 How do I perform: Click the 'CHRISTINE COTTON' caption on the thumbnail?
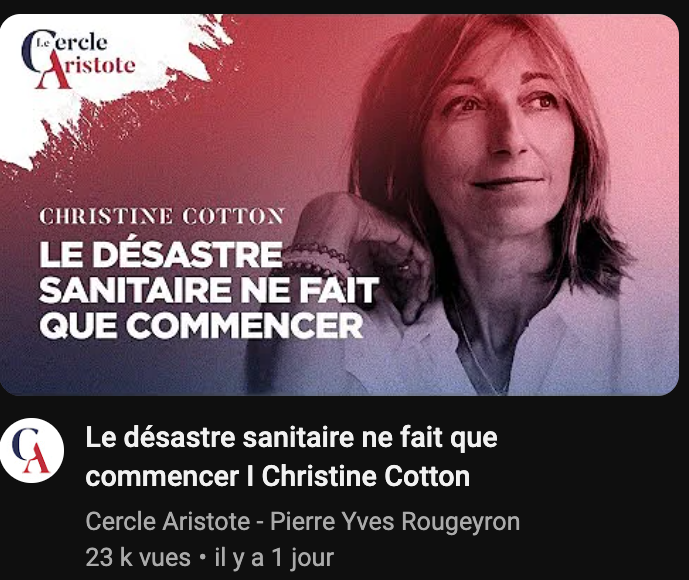point(162,216)
